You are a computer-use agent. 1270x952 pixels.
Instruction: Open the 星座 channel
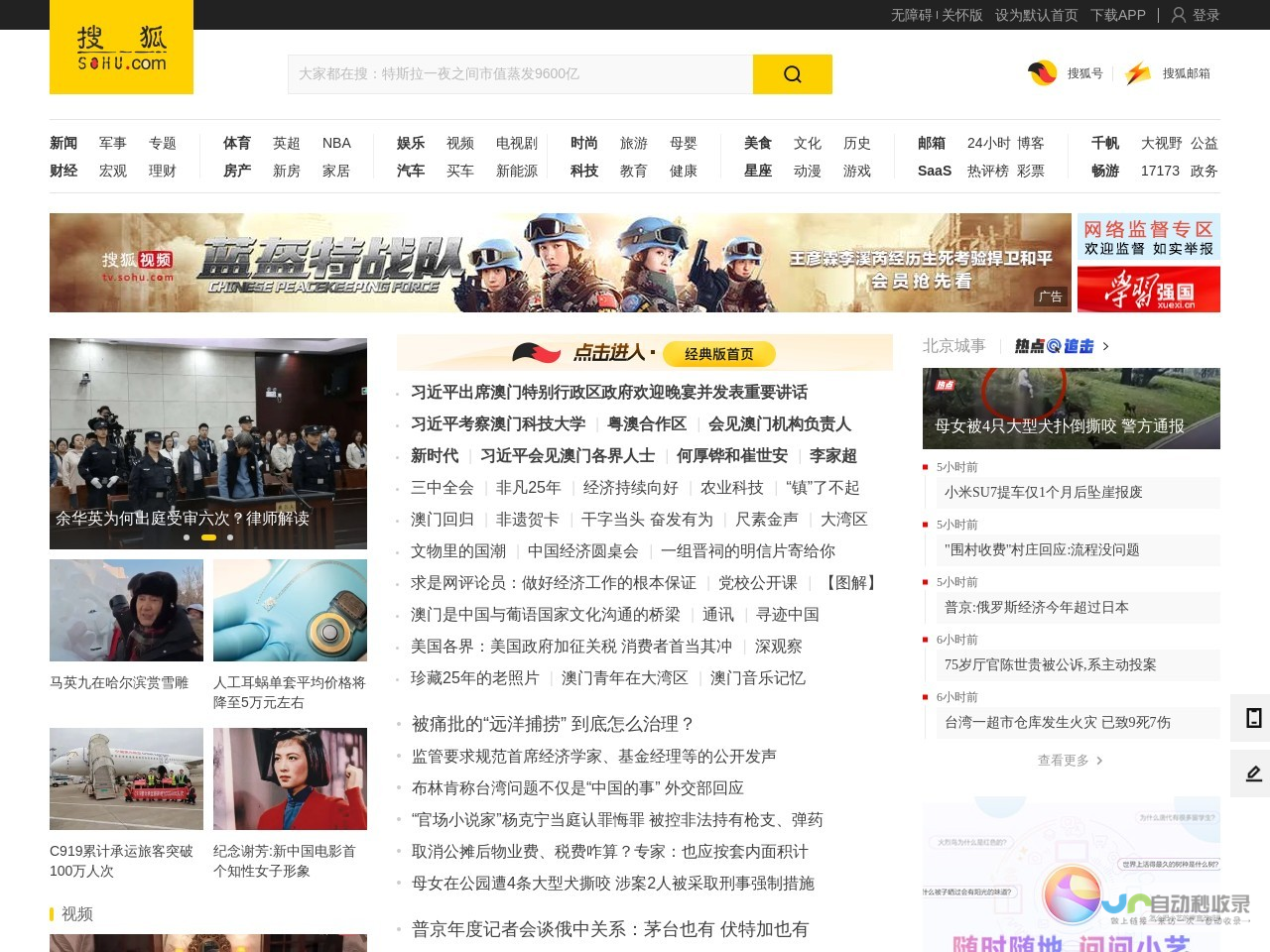[758, 171]
